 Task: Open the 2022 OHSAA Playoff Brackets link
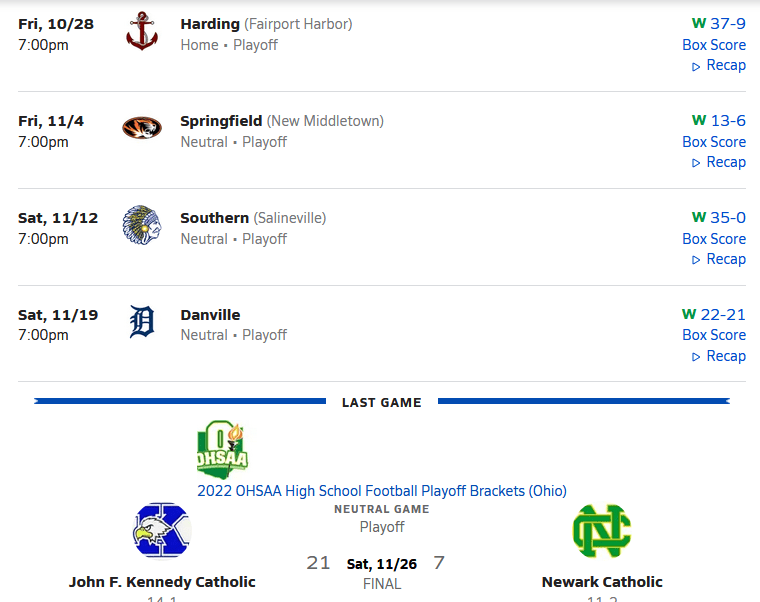point(382,491)
